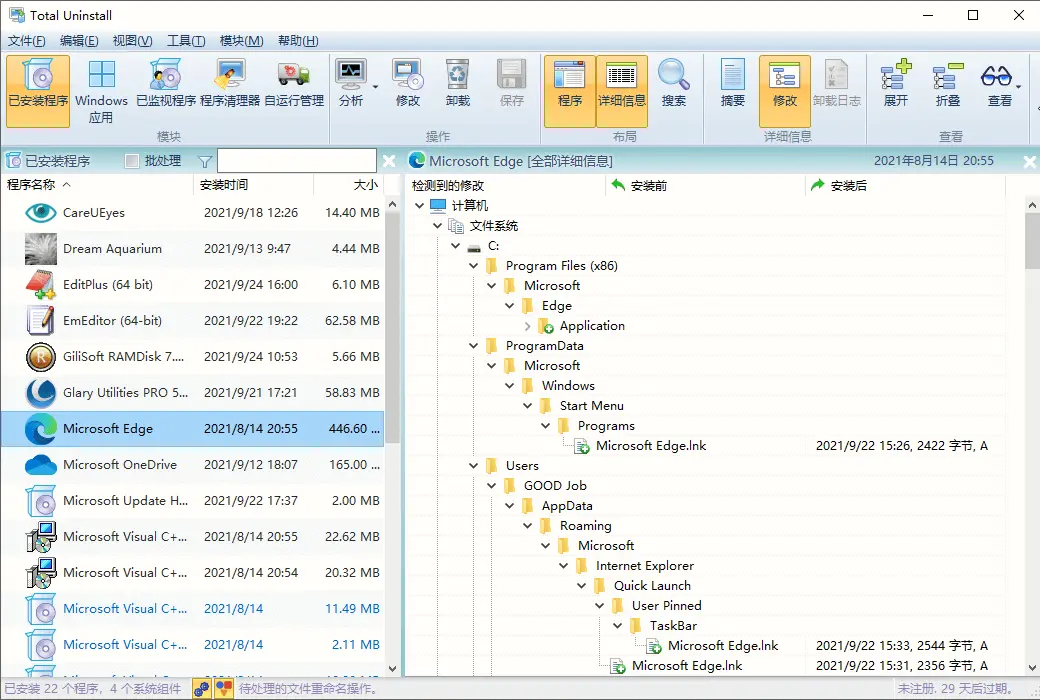
Task: Select CareUEyes in the program list
Action: coord(192,212)
